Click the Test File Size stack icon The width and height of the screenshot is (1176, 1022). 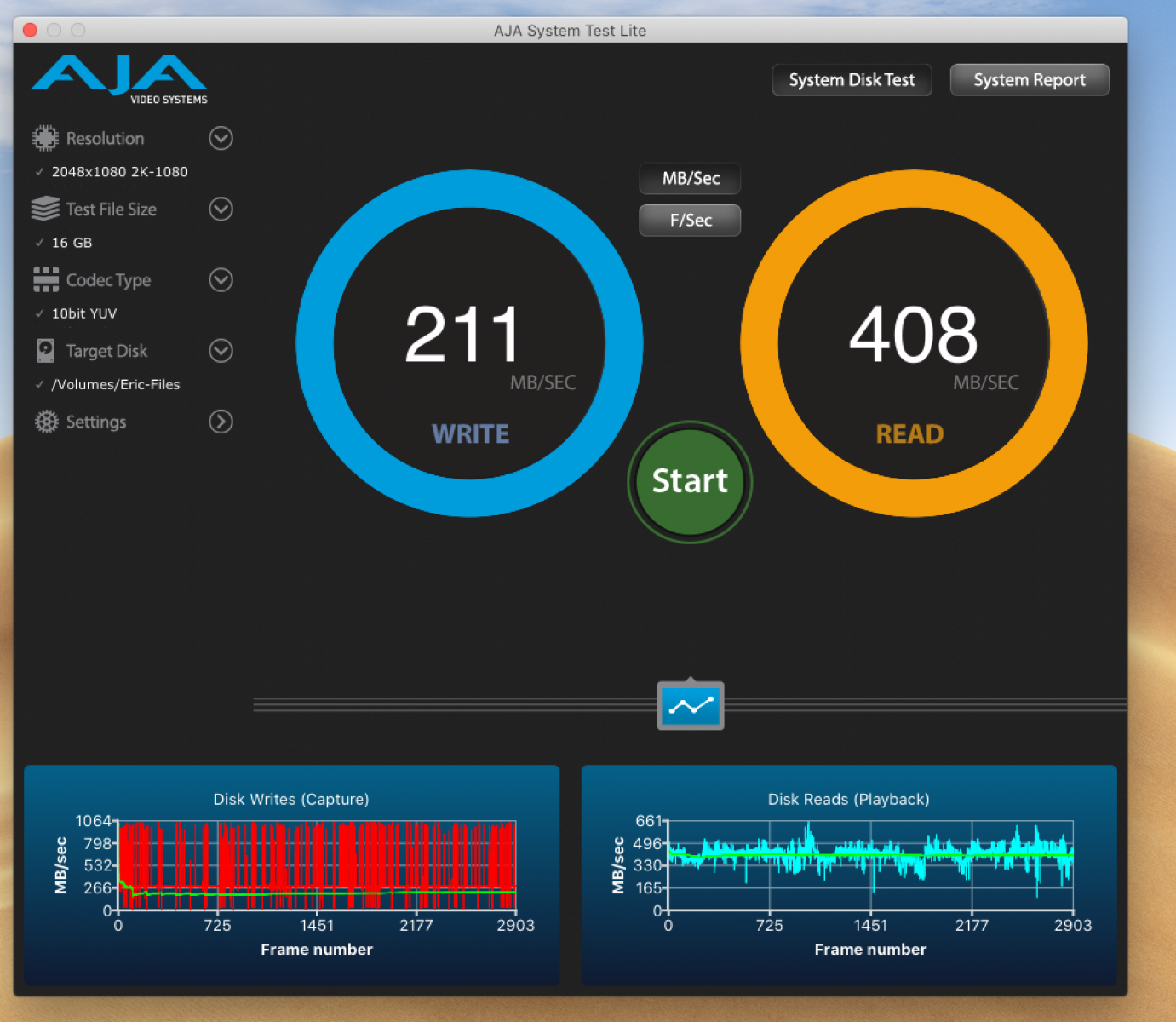tap(45, 209)
